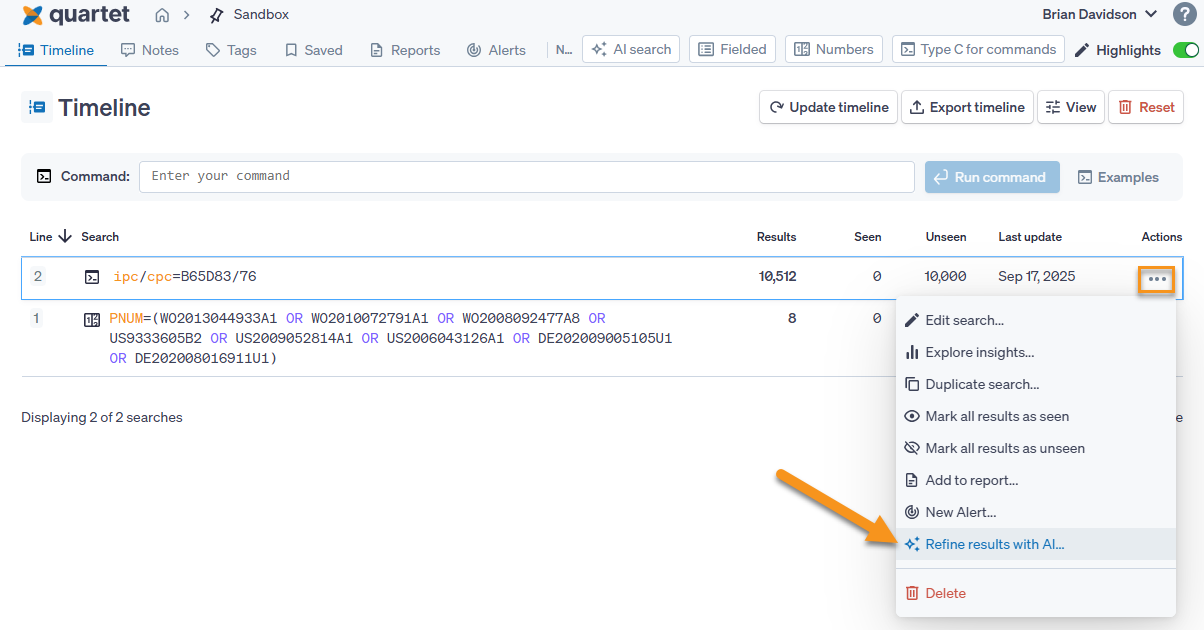Click the Command label terminal icon
Viewport: 1204px width, 630px height.
coord(44,176)
